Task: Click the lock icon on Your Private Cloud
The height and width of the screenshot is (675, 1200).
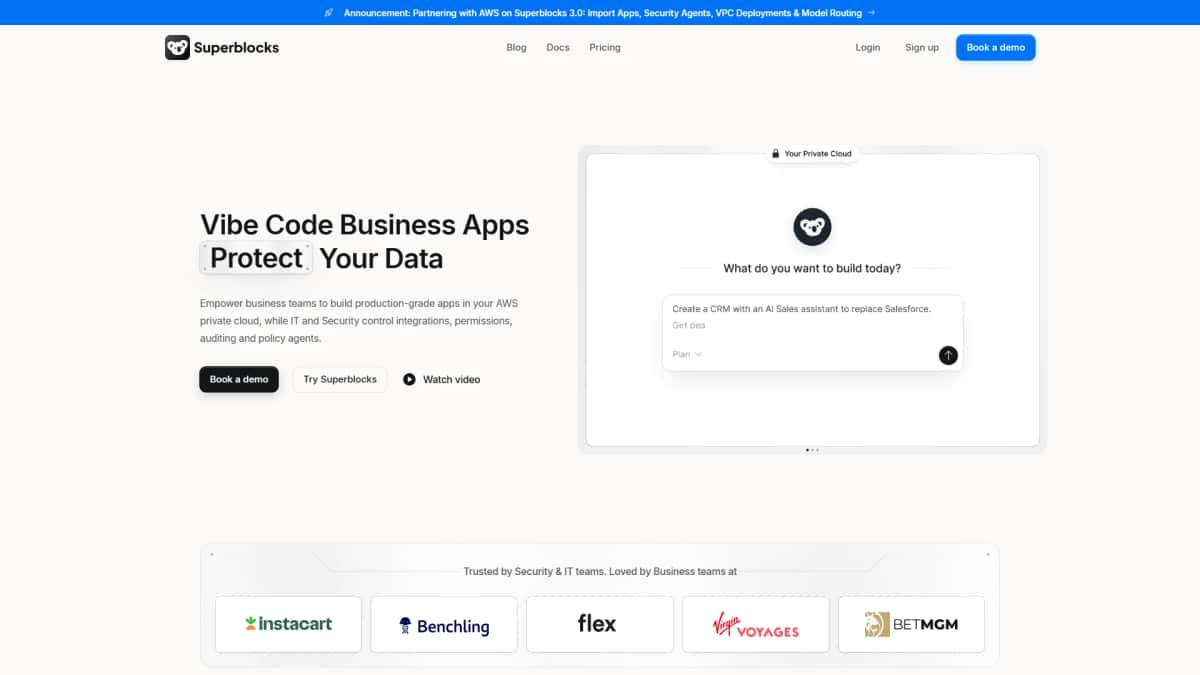Action: [x=775, y=154]
